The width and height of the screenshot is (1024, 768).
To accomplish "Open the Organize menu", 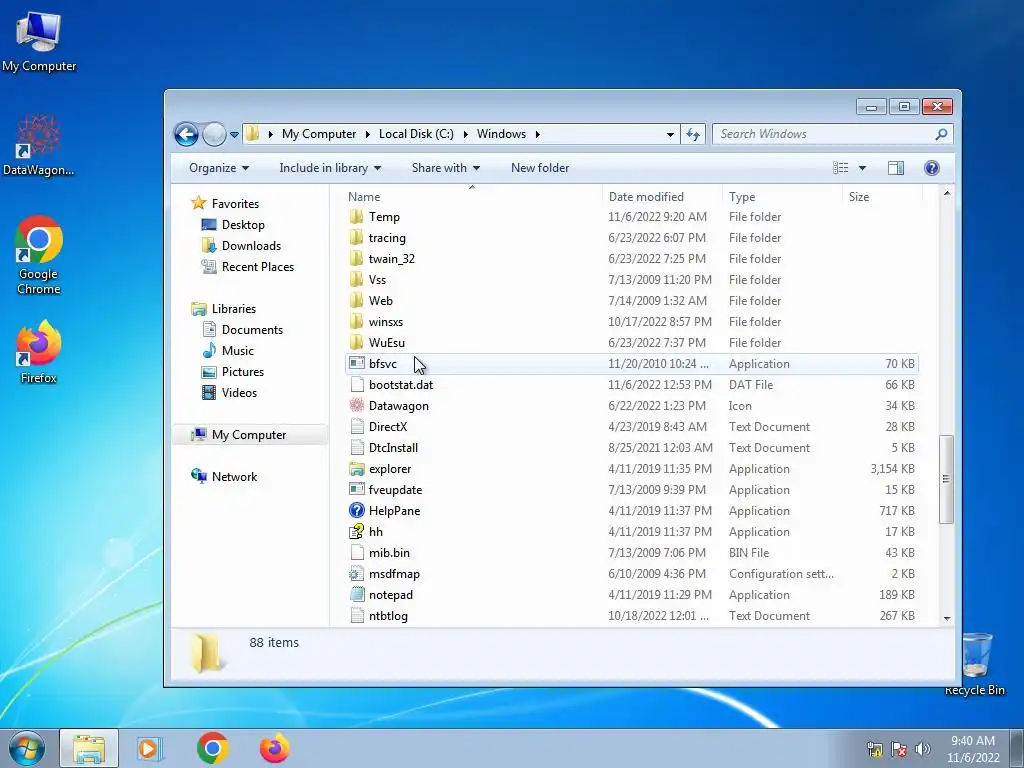I will 219,168.
